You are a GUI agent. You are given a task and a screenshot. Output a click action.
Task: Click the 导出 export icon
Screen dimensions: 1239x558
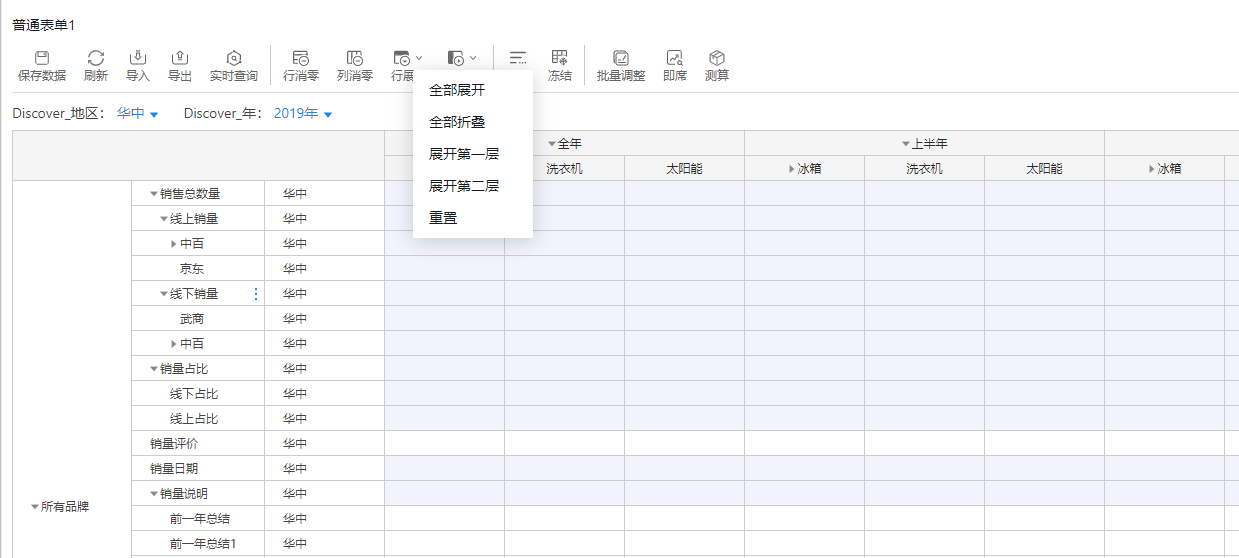(180, 59)
